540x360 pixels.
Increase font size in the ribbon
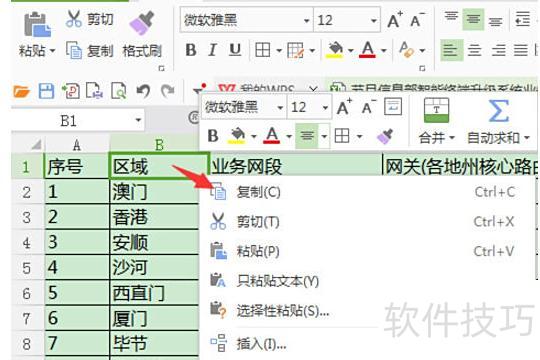[x=395, y=20]
